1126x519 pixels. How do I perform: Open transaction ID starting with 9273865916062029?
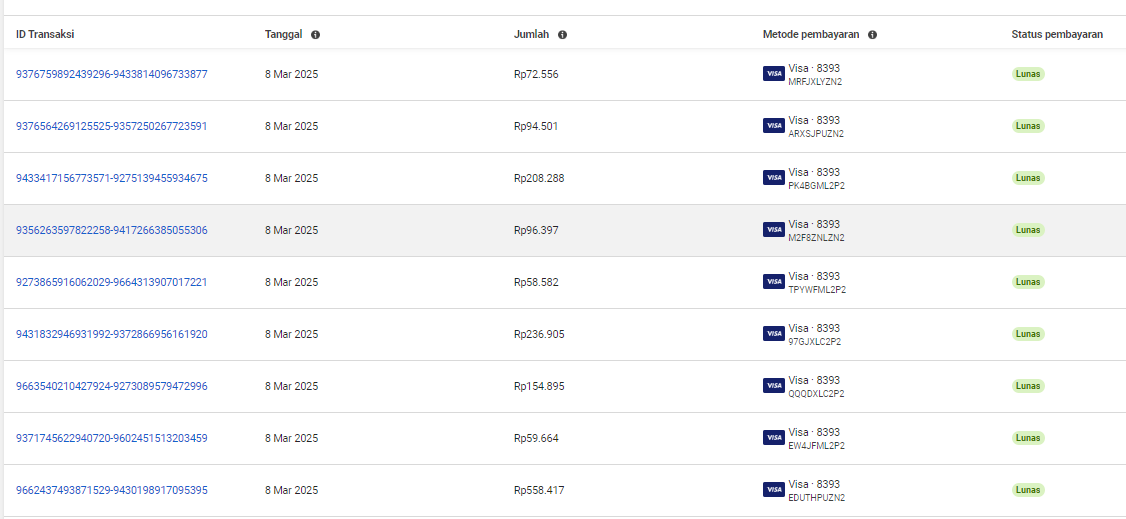tap(112, 282)
